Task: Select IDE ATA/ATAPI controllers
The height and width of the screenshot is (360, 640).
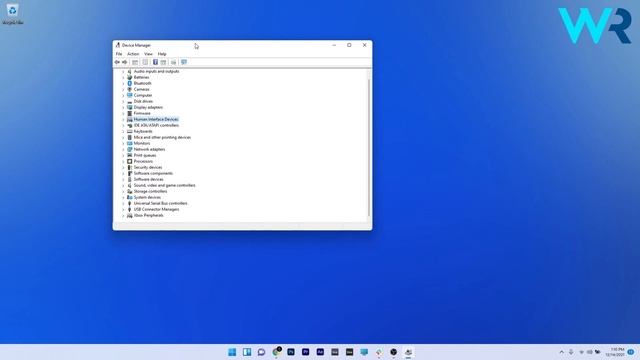Action: (x=156, y=125)
